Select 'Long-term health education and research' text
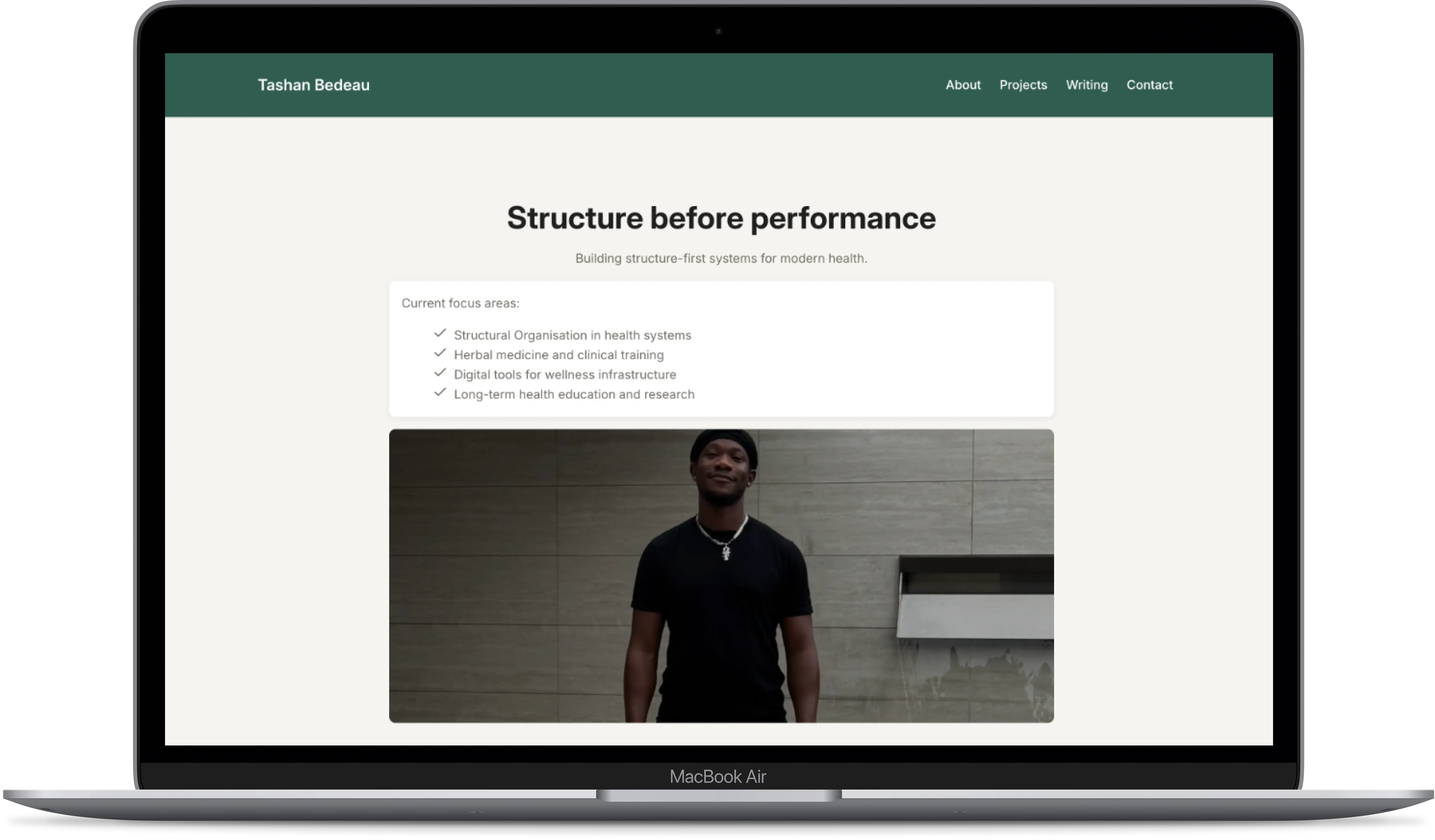This screenshot has width=1435, height=840. click(574, 394)
